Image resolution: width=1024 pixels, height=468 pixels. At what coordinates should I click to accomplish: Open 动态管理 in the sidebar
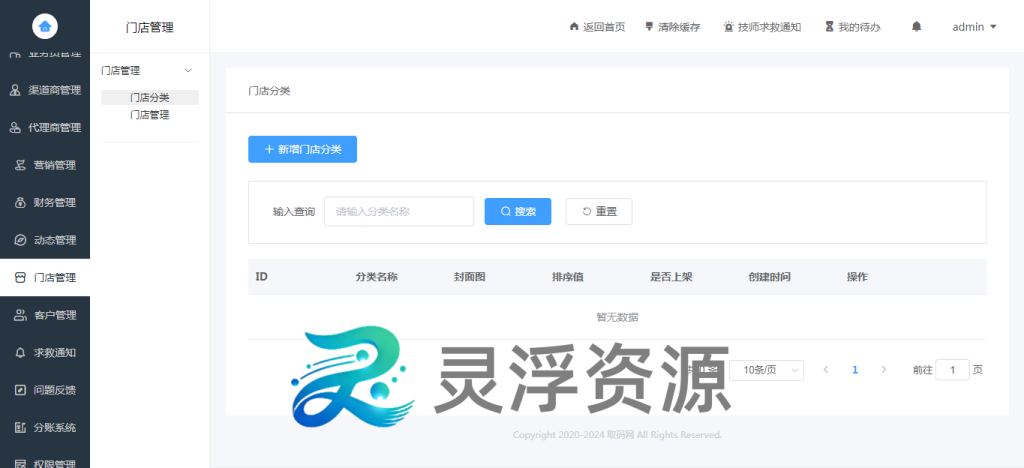pyautogui.click(x=45, y=240)
